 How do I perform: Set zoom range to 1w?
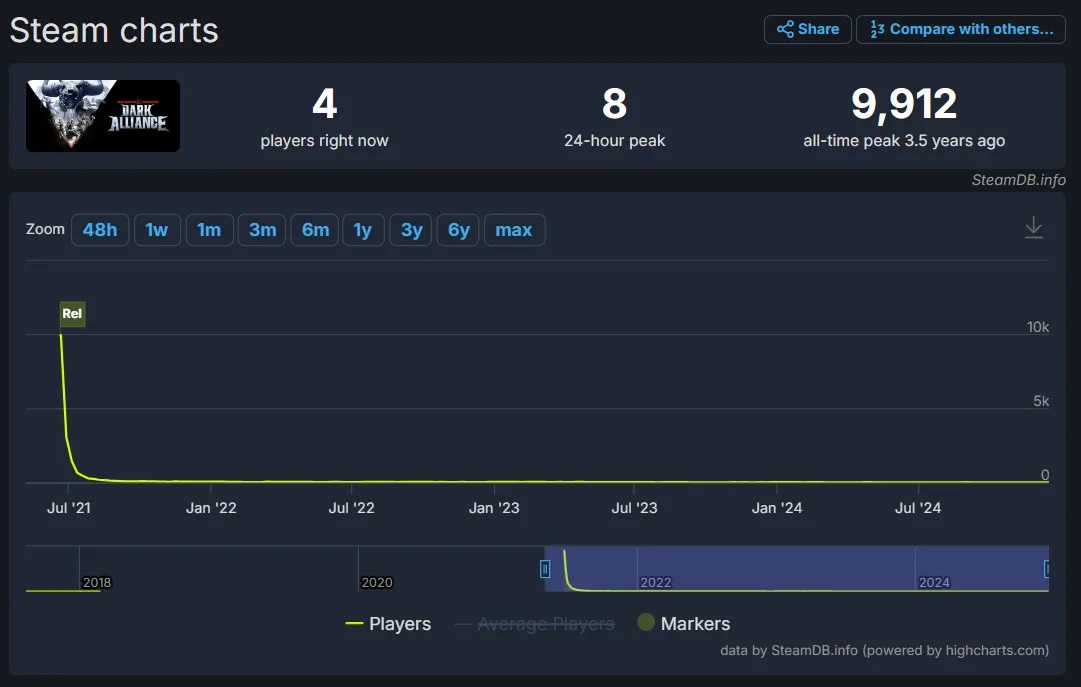pyautogui.click(x=156, y=230)
